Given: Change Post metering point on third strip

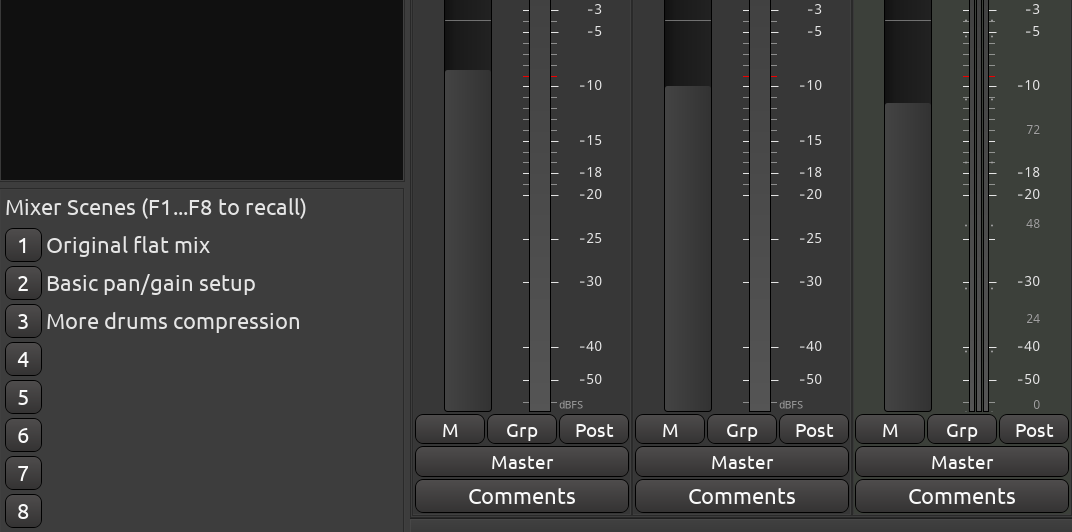Looking at the screenshot, I should click(x=1034, y=430).
